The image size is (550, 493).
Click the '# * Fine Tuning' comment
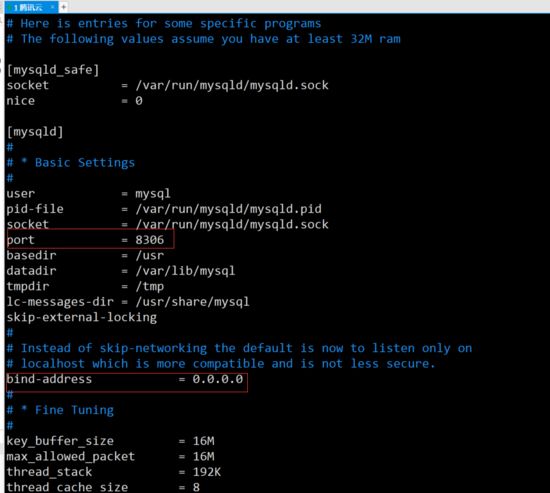pyautogui.click(x=60, y=410)
